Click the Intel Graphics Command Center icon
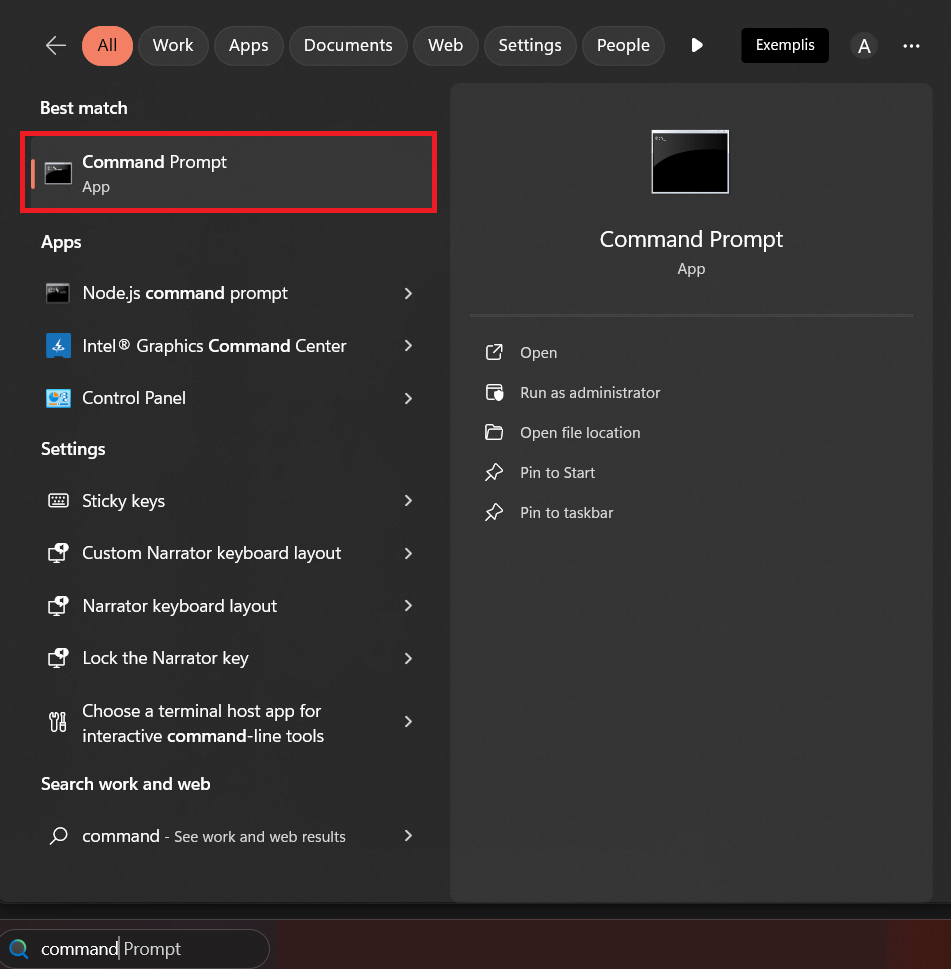The height and width of the screenshot is (969, 951). [58, 345]
